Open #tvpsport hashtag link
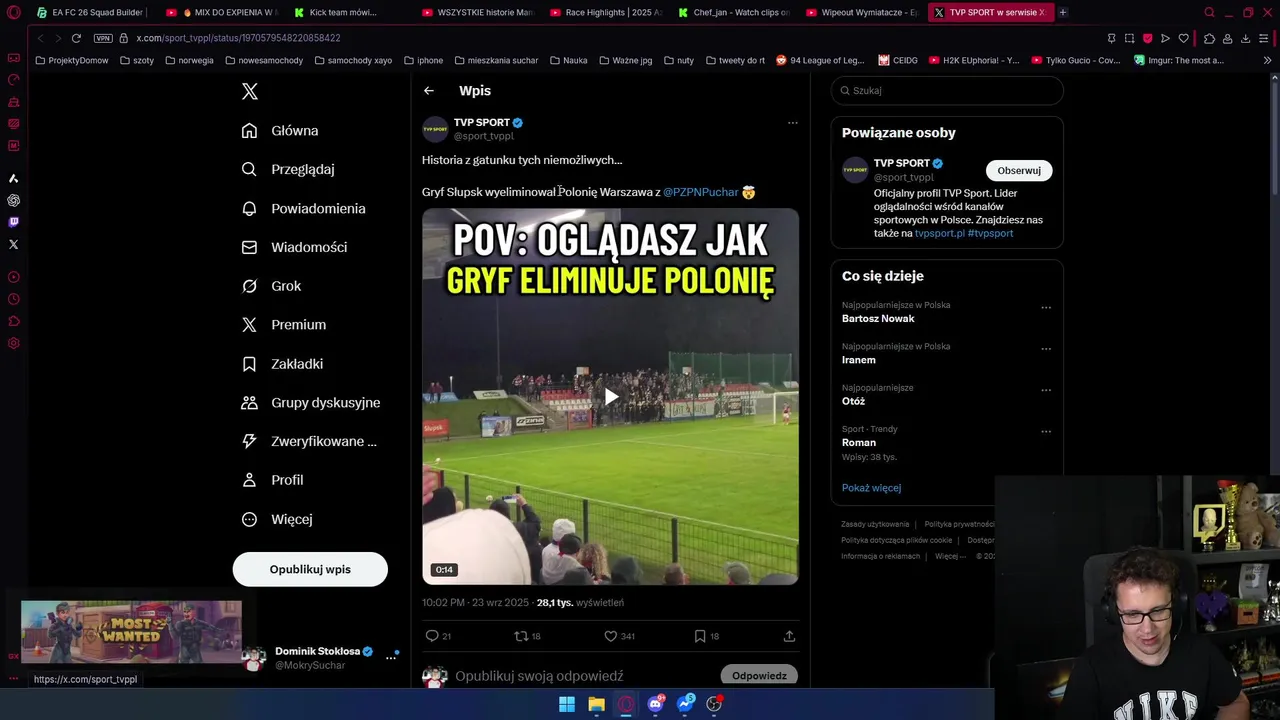This screenshot has width=1280, height=720. pos(991,233)
